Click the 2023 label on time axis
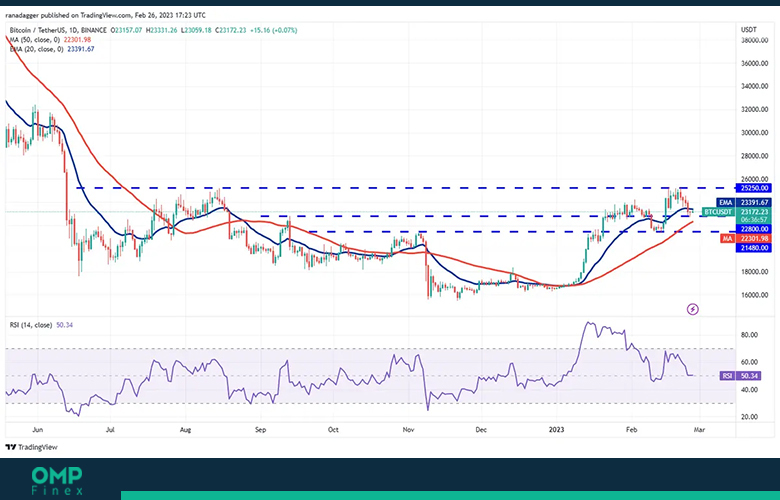The height and width of the screenshot is (500, 780). point(556,429)
